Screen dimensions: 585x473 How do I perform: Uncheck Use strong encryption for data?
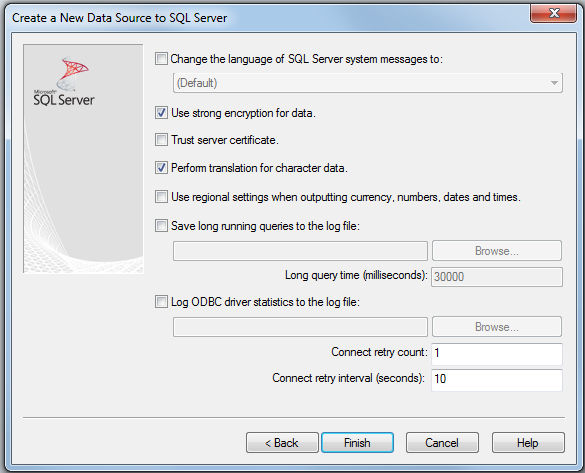tap(161, 113)
